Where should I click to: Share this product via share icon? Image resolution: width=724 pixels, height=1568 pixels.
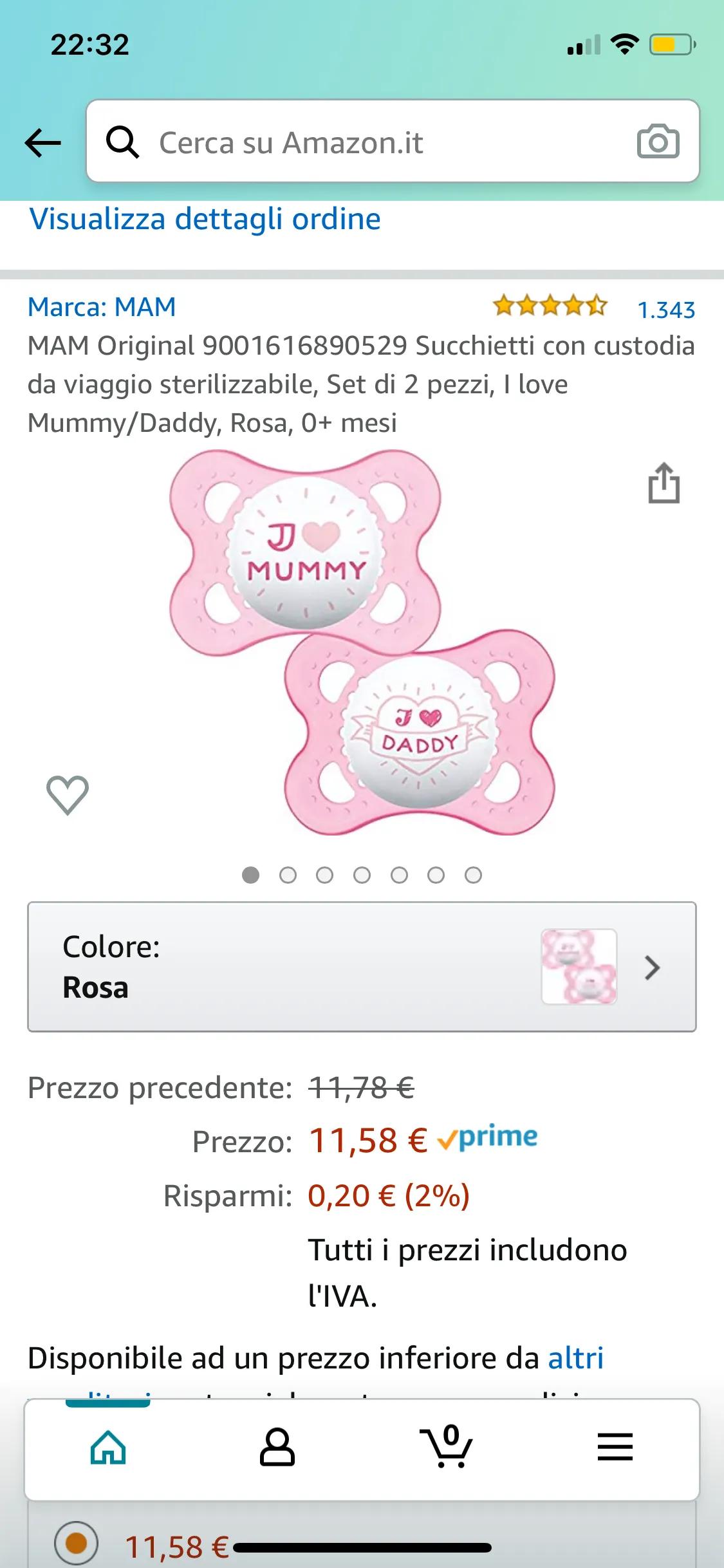coord(664,483)
